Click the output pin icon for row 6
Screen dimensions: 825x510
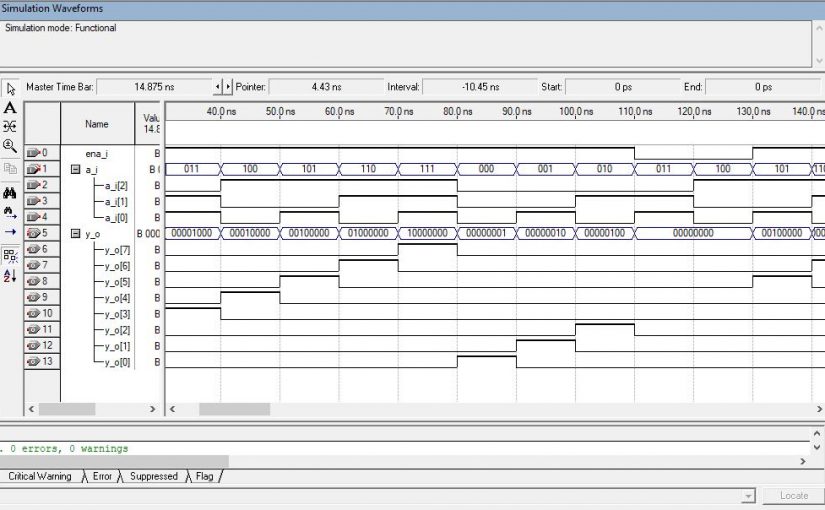tap(34, 249)
